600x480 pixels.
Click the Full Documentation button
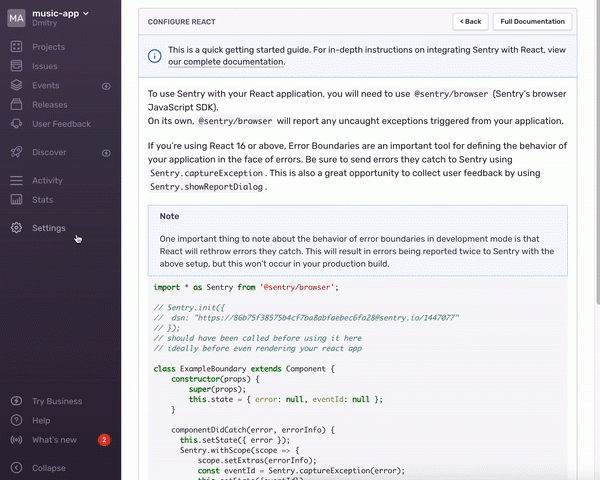[x=533, y=21]
